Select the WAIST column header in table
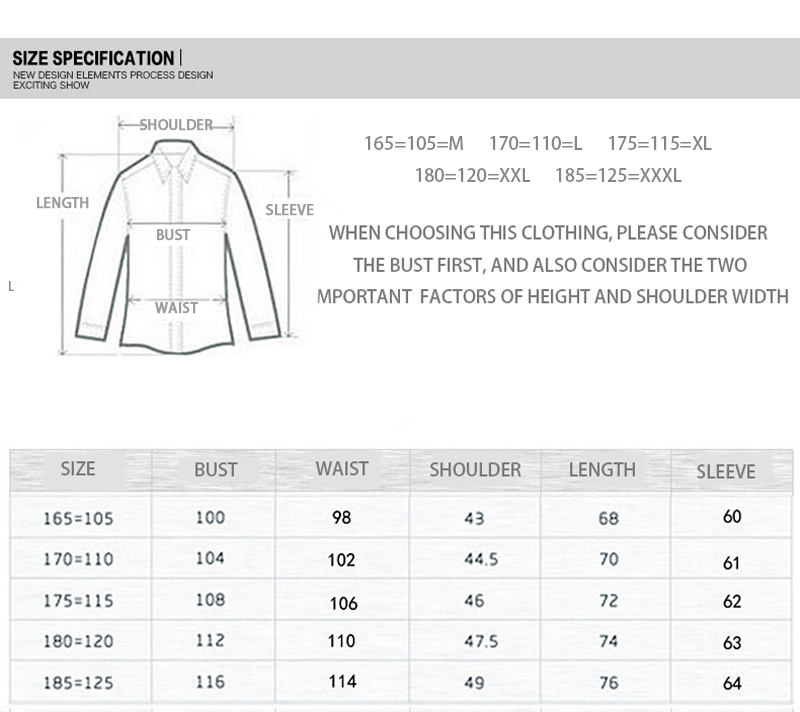800x712 pixels. coord(342,468)
